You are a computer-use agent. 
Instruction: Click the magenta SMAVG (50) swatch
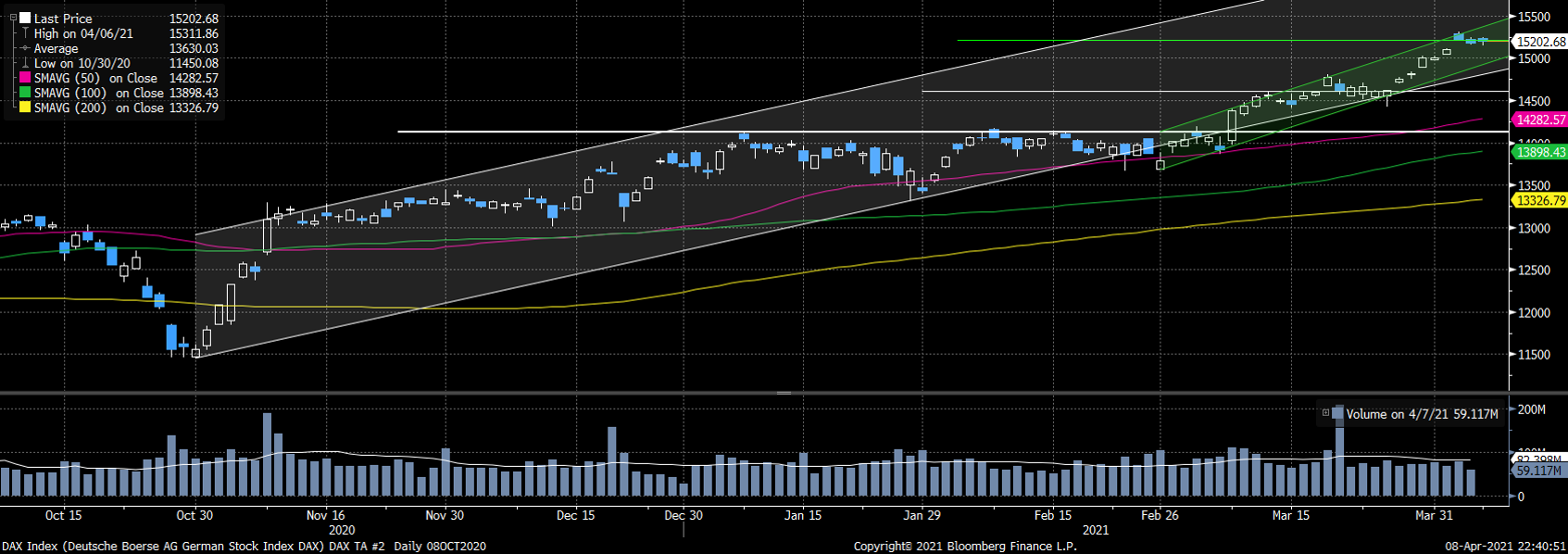(x=25, y=78)
